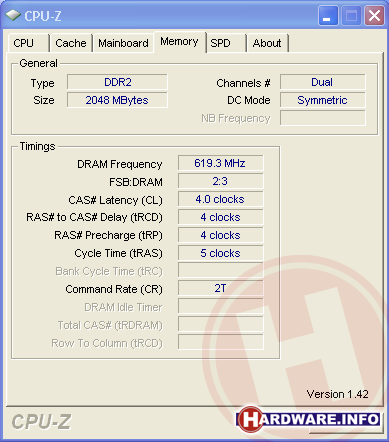Image resolution: width=389 pixels, height=442 pixels.
Task: Click the FSB:DRAM label
Action: tap(136, 182)
